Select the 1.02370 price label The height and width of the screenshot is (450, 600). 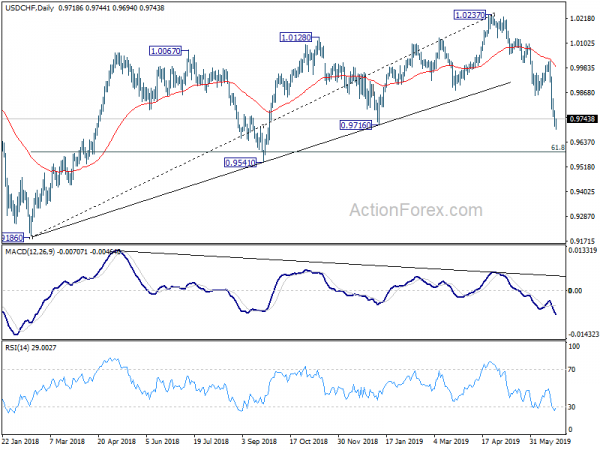click(470, 15)
